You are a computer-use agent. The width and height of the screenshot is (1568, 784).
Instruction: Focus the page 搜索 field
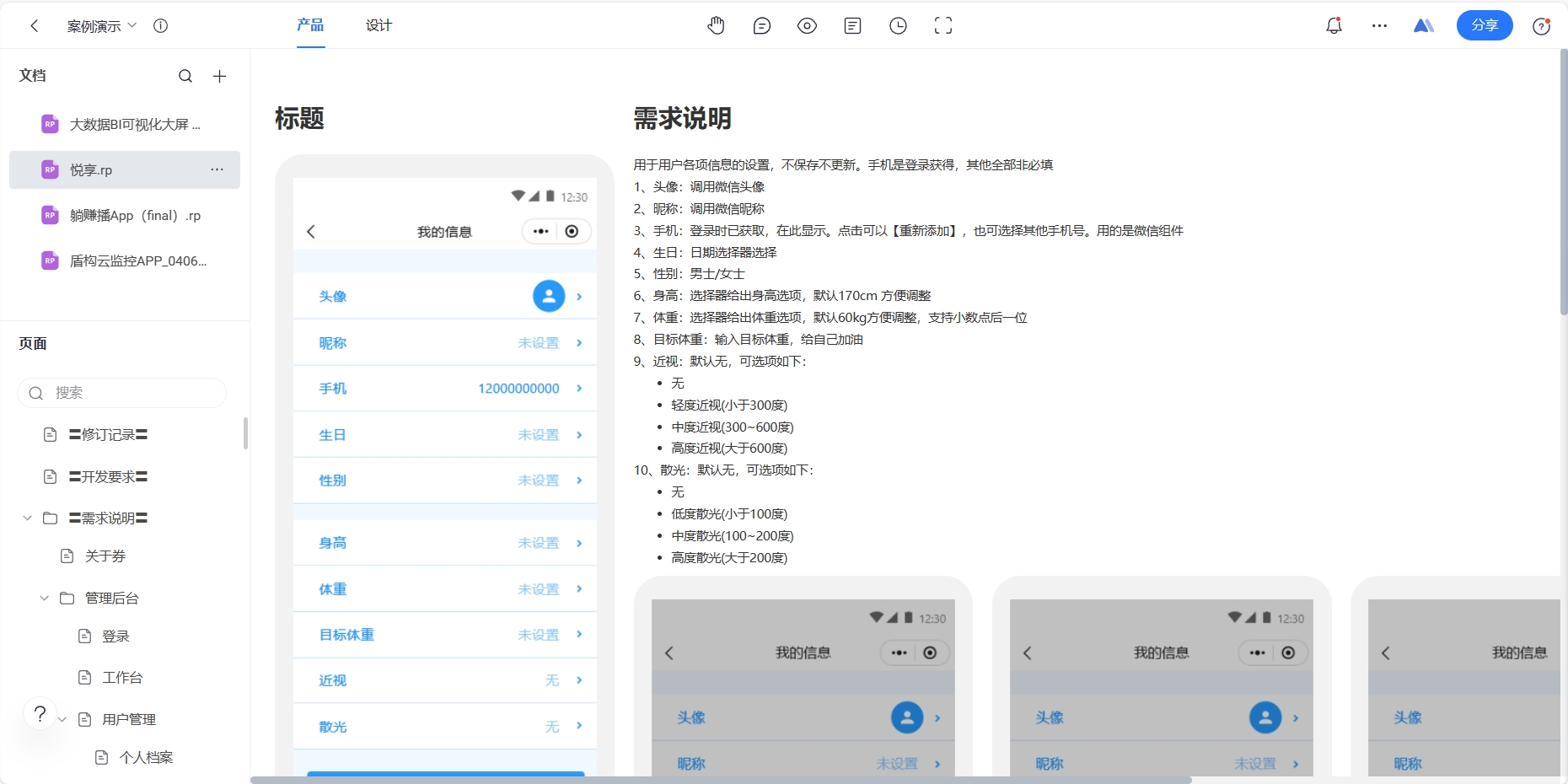122,393
